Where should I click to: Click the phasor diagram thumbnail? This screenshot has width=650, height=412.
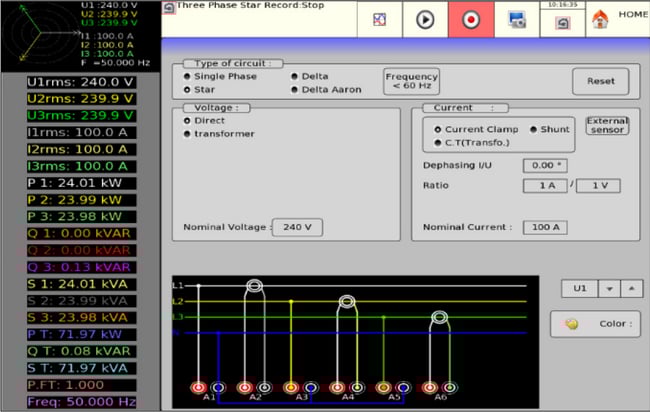(41, 33)
